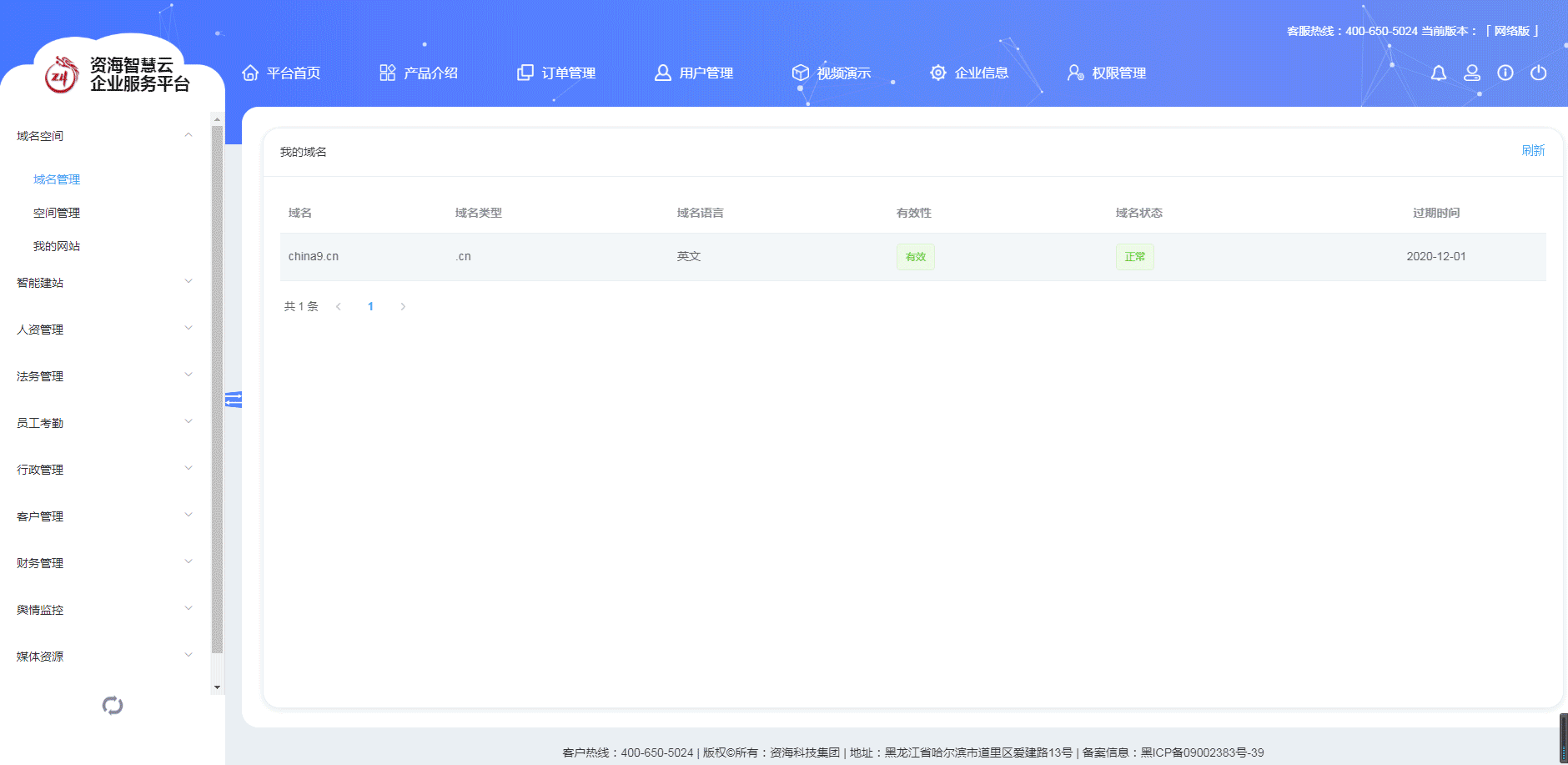Click the 有效 validity tag
This screenshot has height=765, width=1568.
916,257
